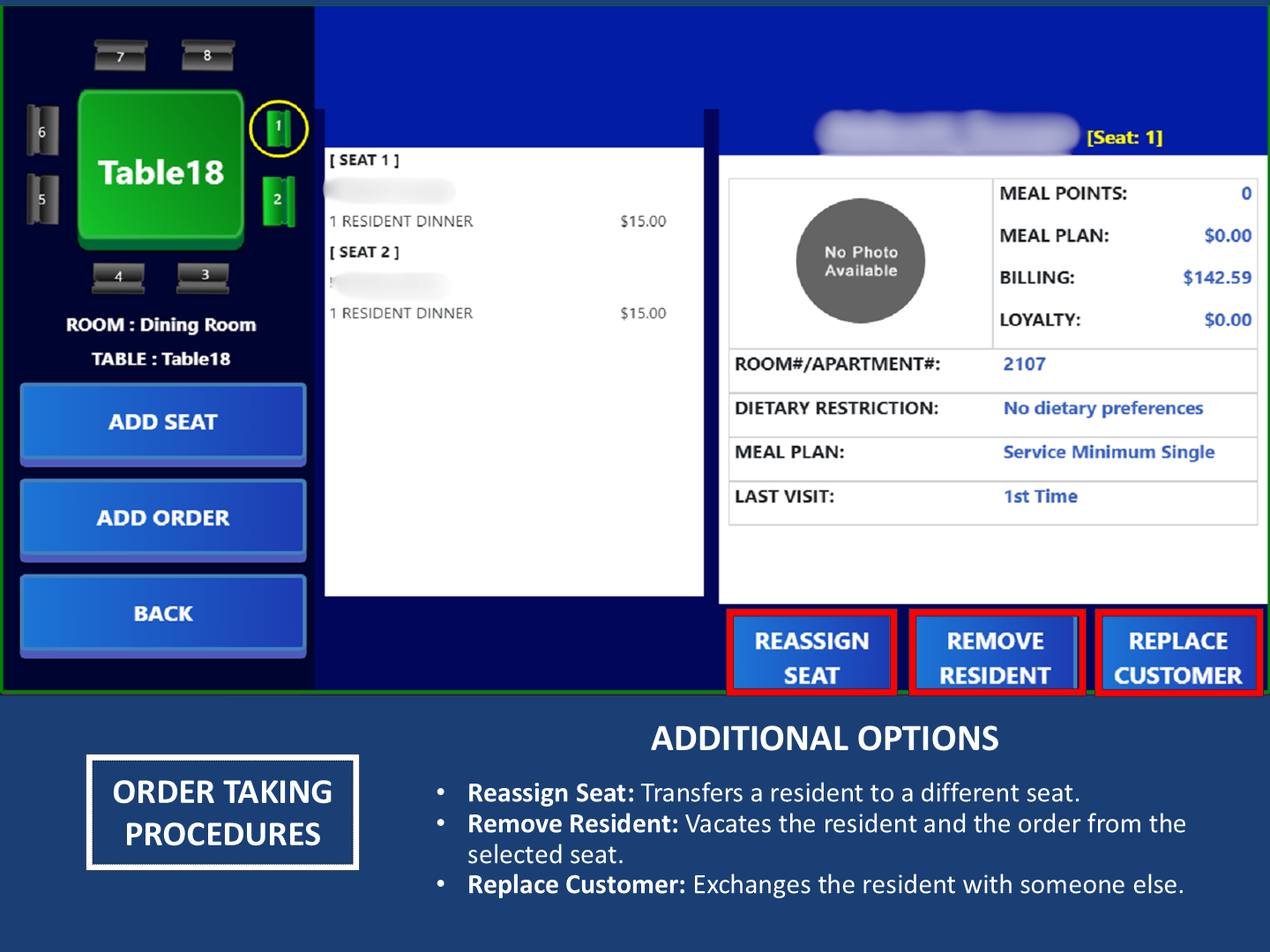Screen dimensions: 1270x952
Task: Click empty seat 3 chair
Action: coord(204,277)
